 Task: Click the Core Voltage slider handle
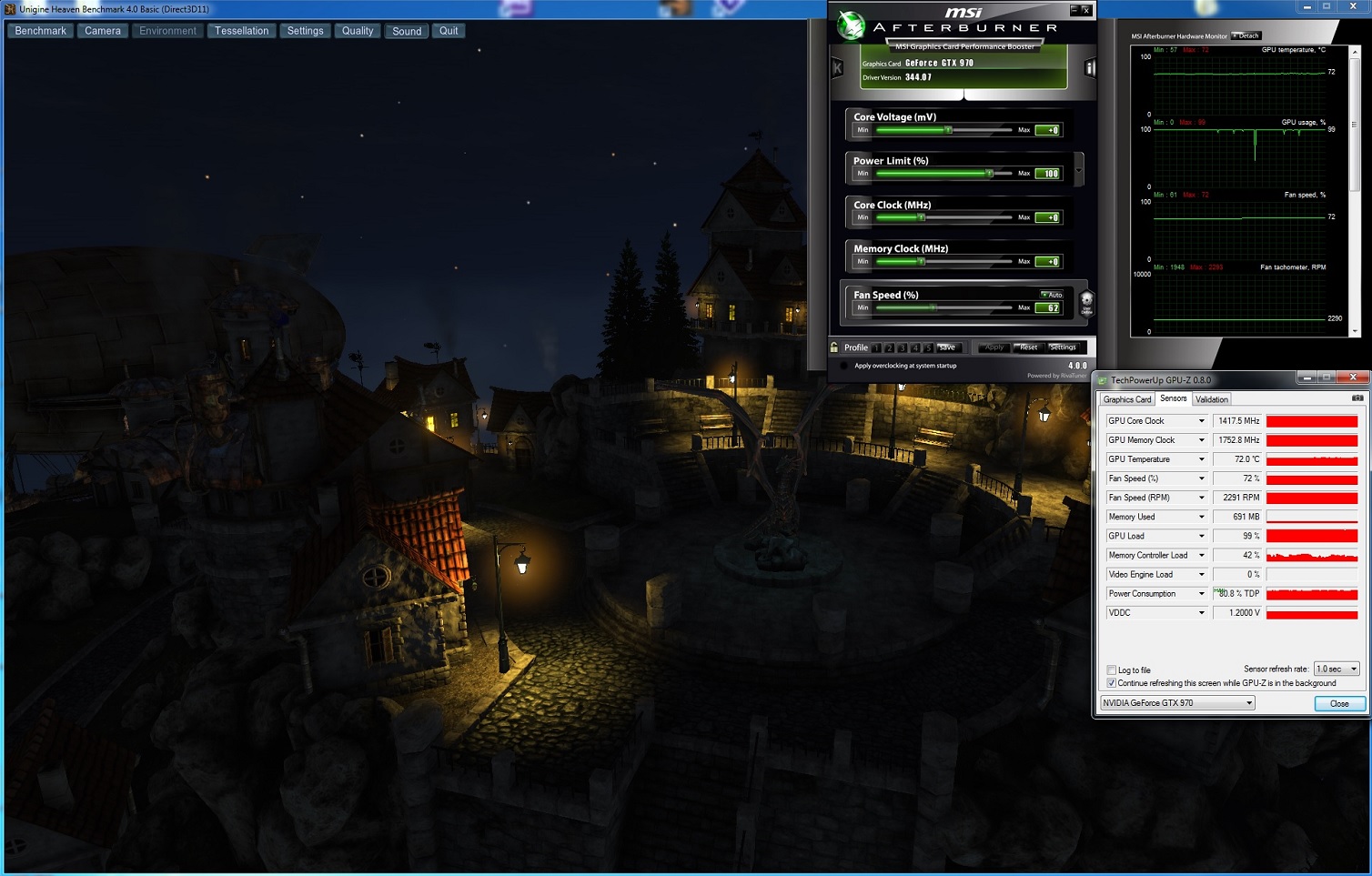948,130
